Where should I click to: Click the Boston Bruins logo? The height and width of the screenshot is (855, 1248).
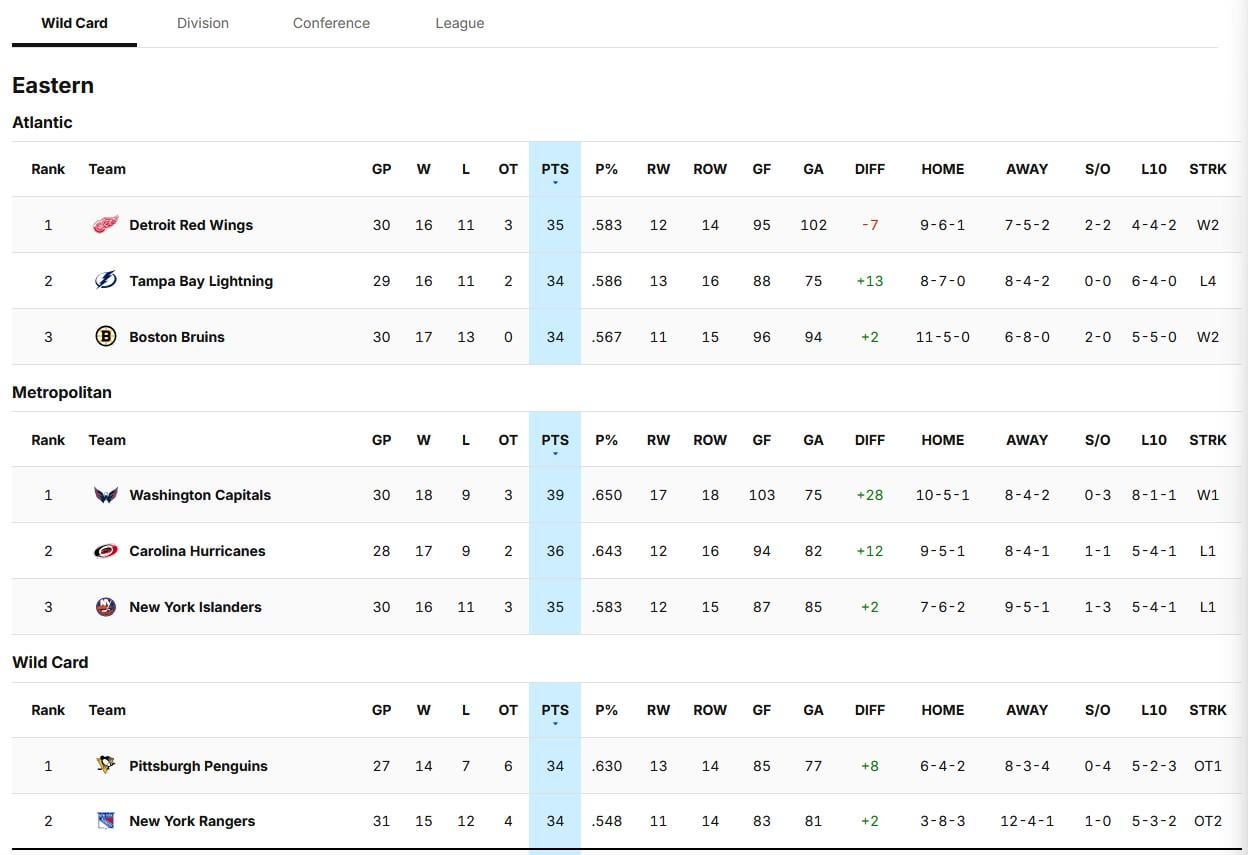coord(106,336)
